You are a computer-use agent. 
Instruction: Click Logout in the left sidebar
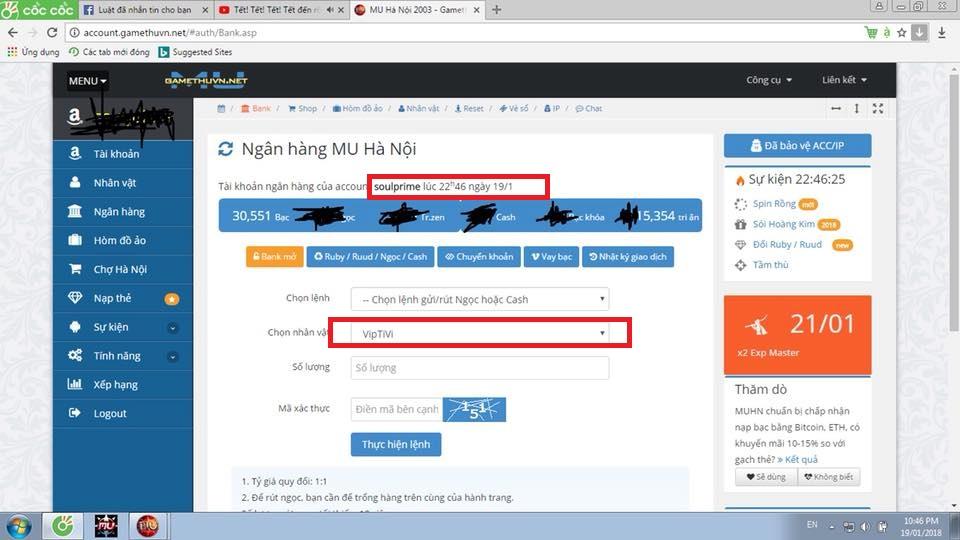(109, 413)
